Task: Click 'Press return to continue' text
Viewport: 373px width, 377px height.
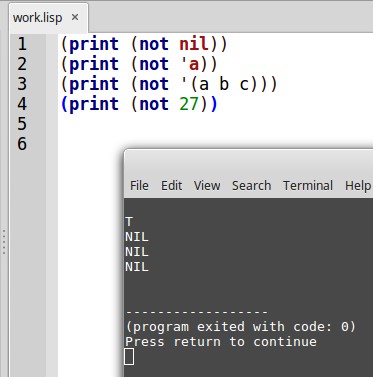Action: (221, 342)
